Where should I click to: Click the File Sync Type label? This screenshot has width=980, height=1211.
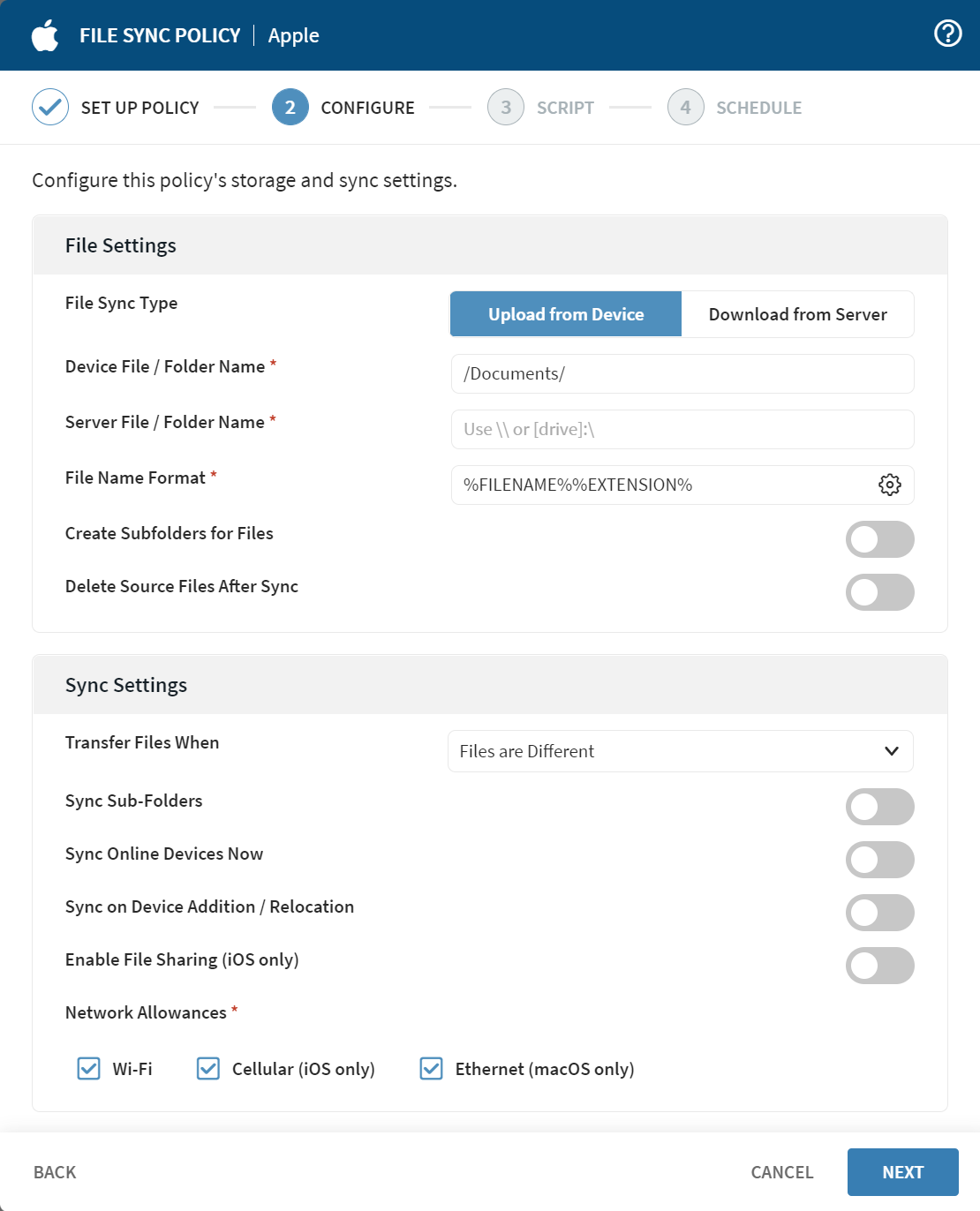pos(121,303)
